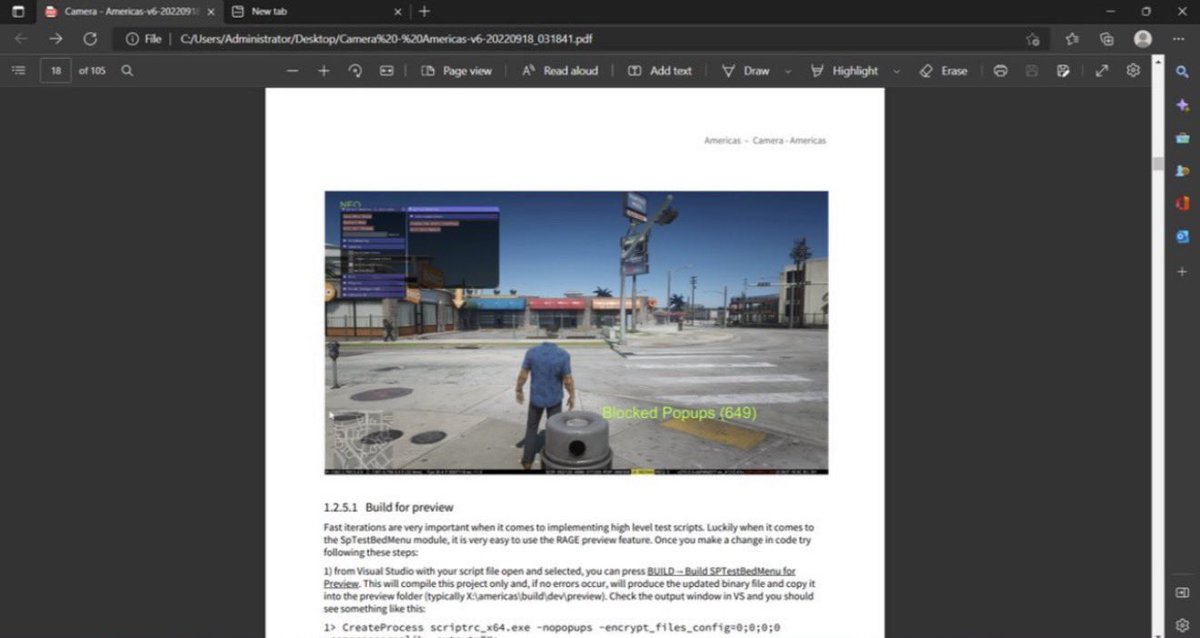Screen dimensions: 1200x638
Task: Open a new browser tab with plus
Action: coord(424,11)
